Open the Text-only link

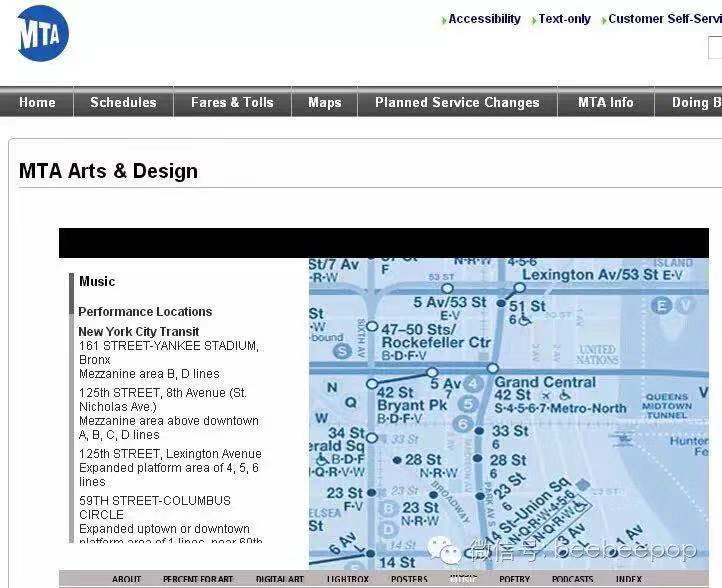pyautogui.click(x=565, y=19)
